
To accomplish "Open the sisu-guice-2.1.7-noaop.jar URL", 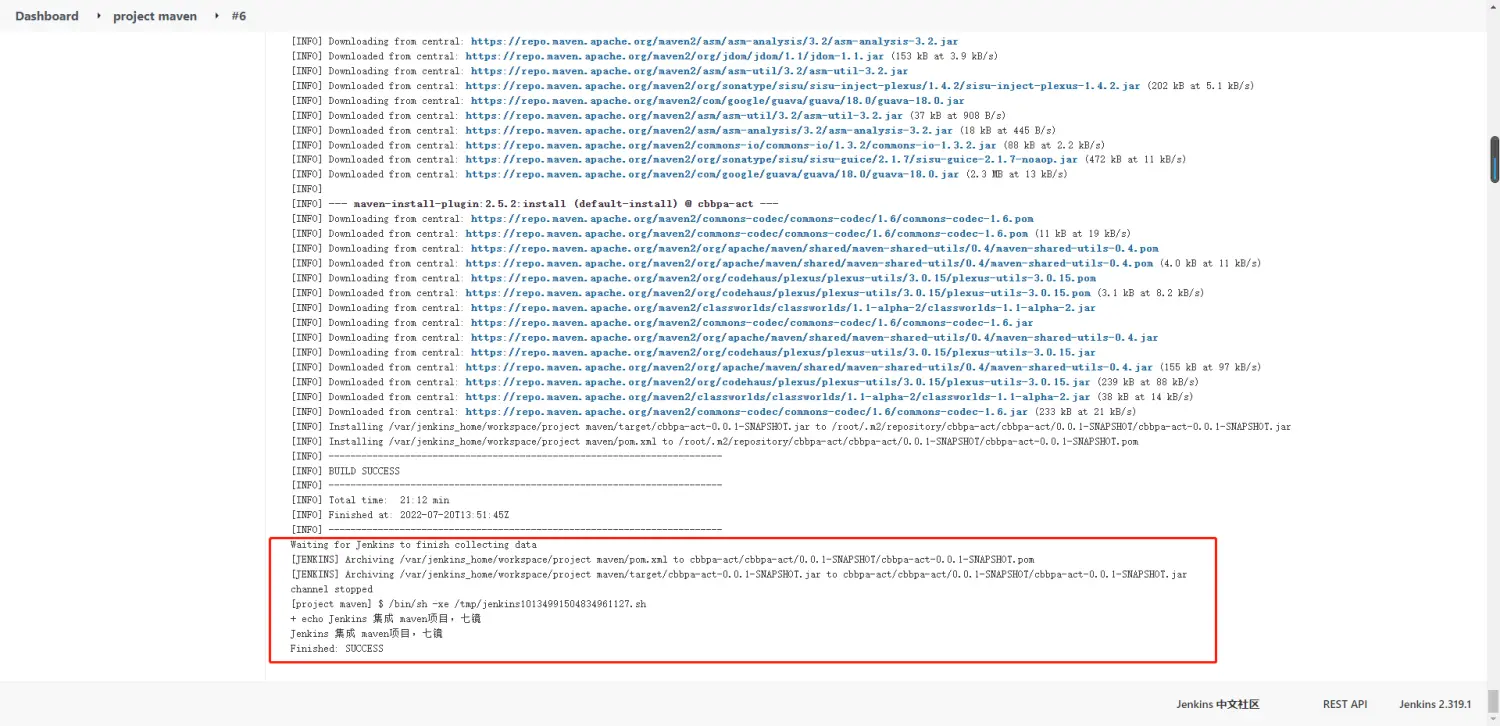I will pyautogui.click(x=771, y=159).
